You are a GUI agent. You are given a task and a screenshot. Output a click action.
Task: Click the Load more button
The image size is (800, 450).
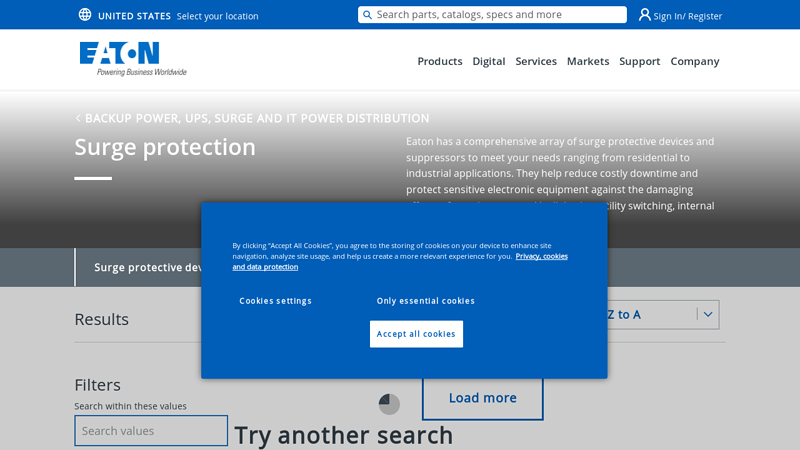point(483,398)
